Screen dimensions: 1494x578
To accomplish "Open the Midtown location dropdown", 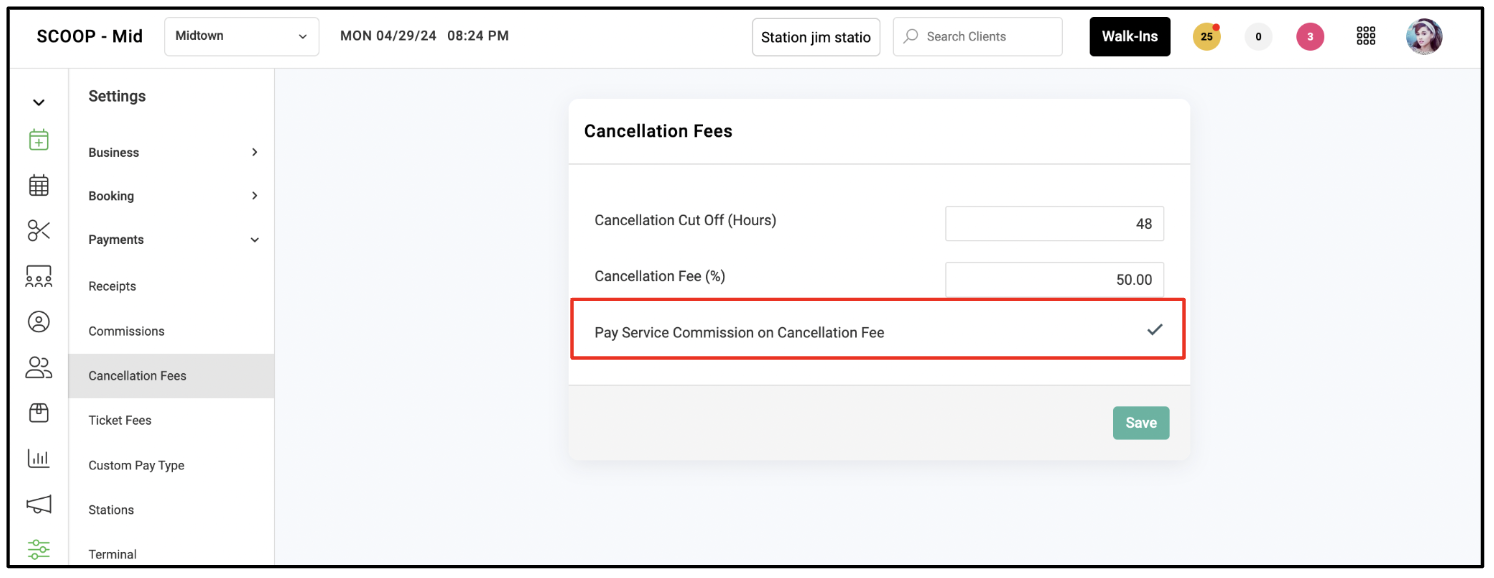I will click(241, 36).
